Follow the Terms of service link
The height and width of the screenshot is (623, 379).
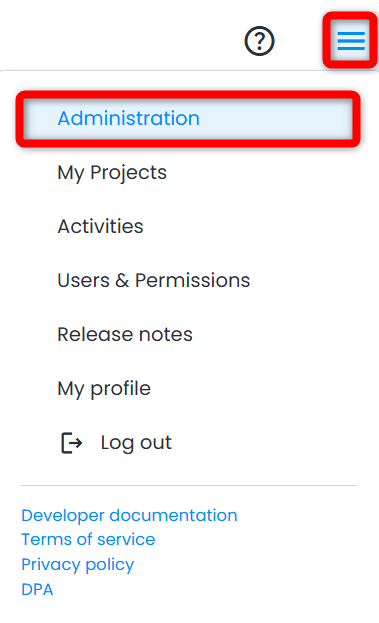(88, 540)
